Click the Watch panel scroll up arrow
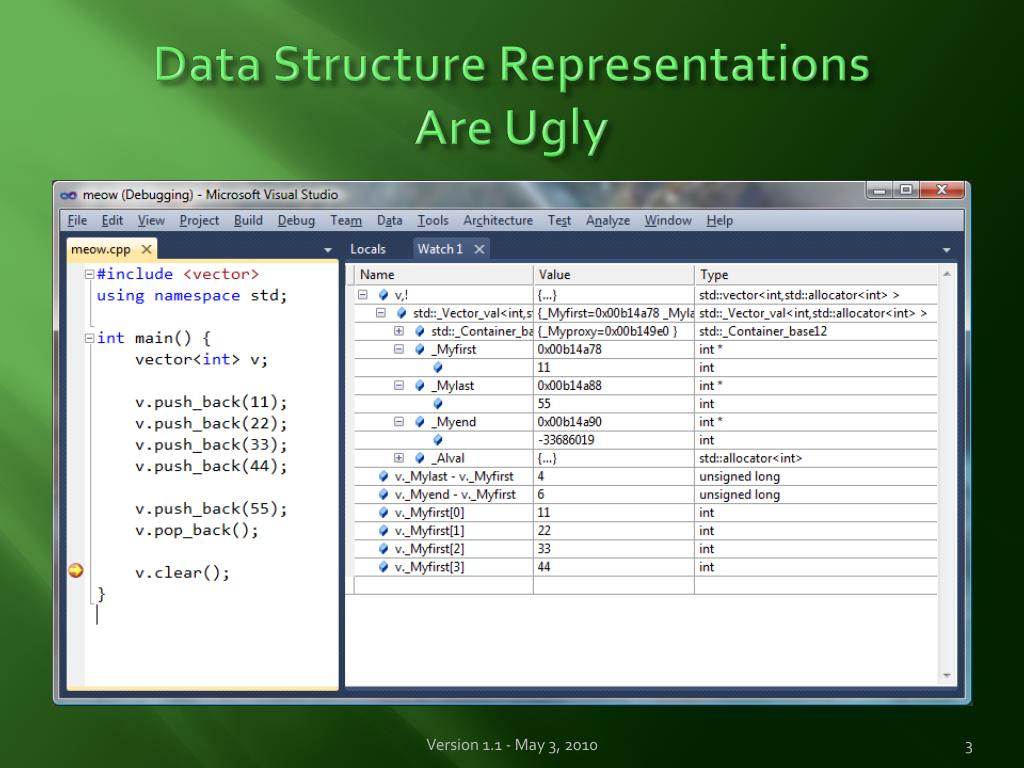 point(947,274)
